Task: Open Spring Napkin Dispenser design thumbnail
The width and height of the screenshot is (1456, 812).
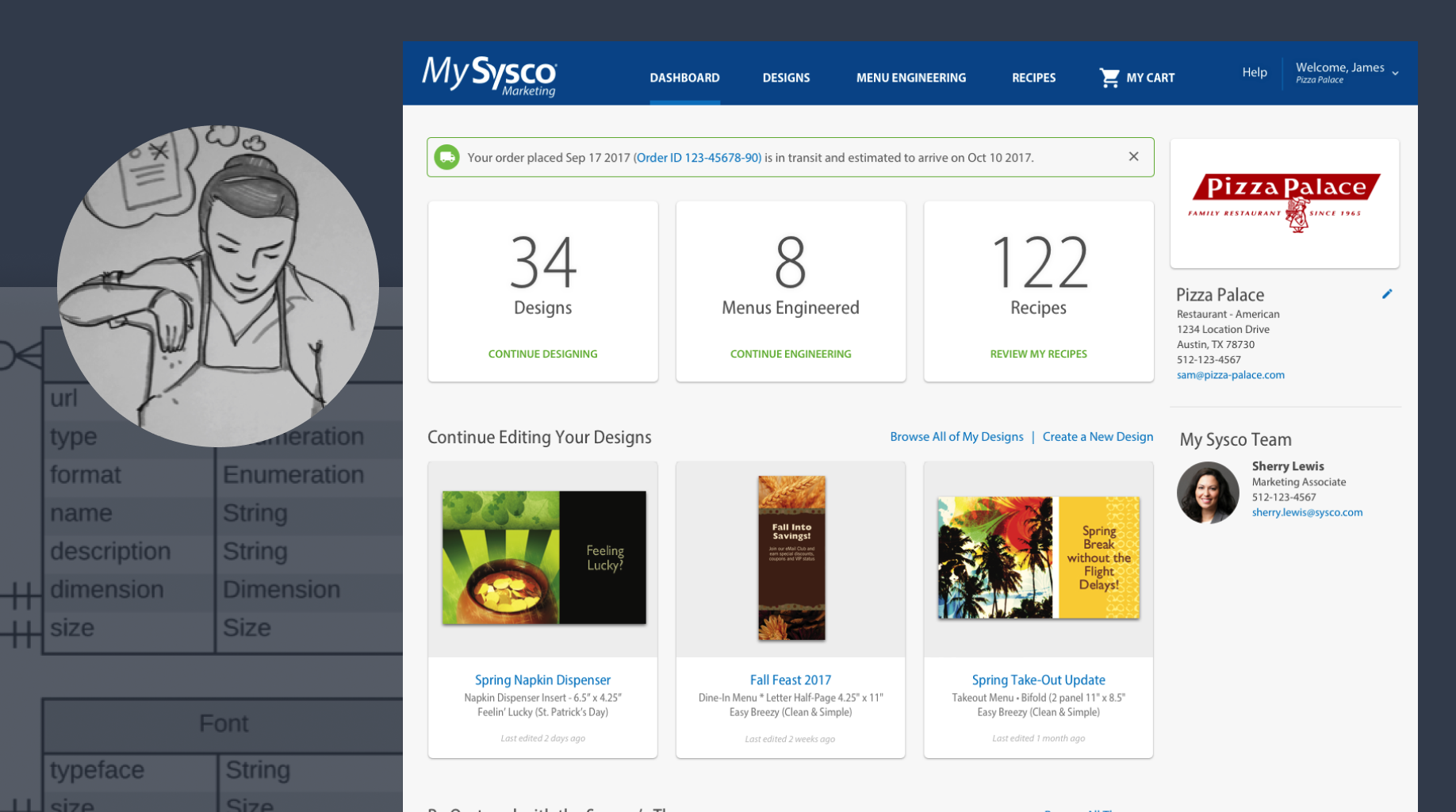Action: coord(544,557)
